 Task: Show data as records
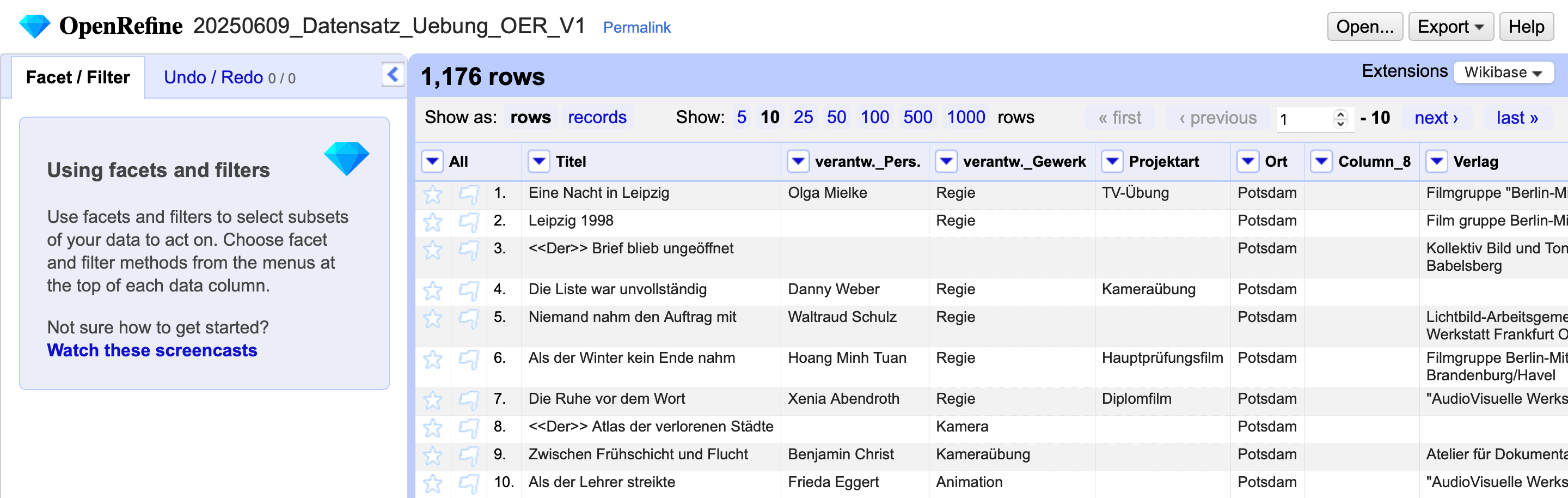[x=597, y=117]
